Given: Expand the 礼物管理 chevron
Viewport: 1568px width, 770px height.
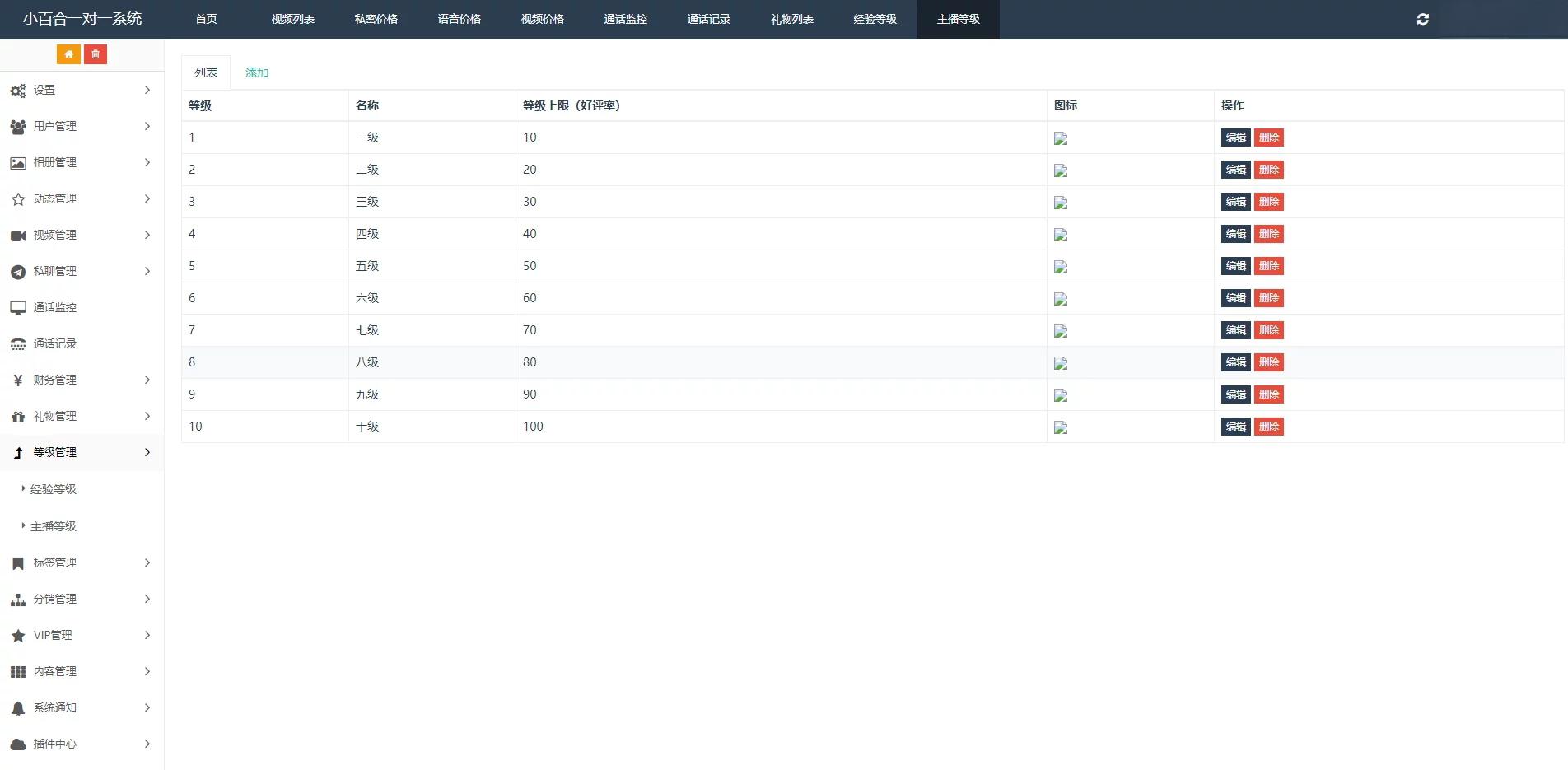Looking at the screenshot, I should tap(147, 416).
